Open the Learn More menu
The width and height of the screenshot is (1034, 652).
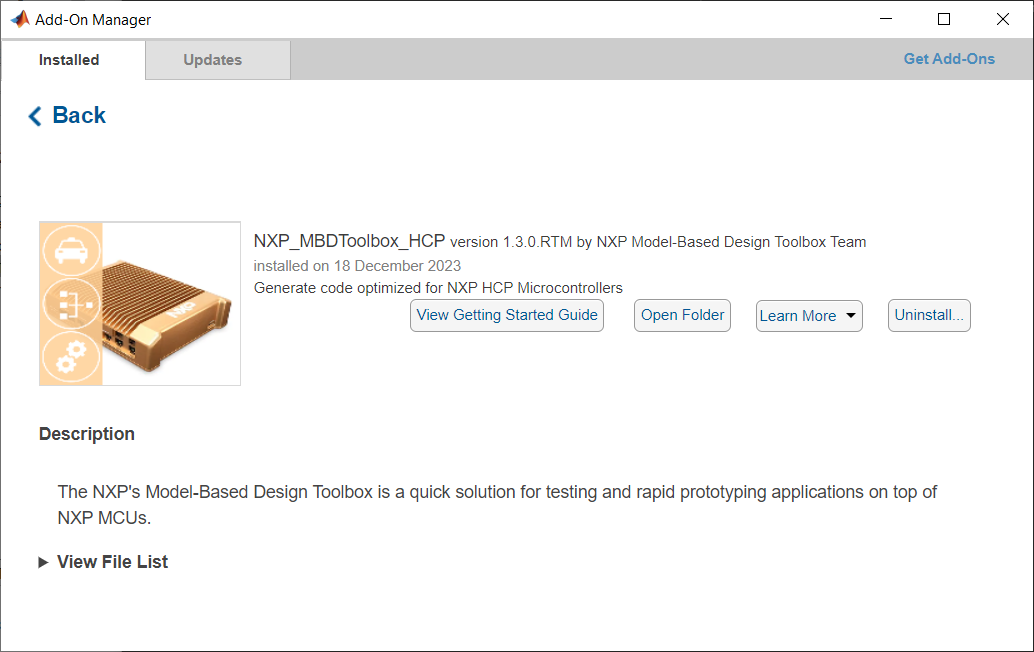point(800,315)
